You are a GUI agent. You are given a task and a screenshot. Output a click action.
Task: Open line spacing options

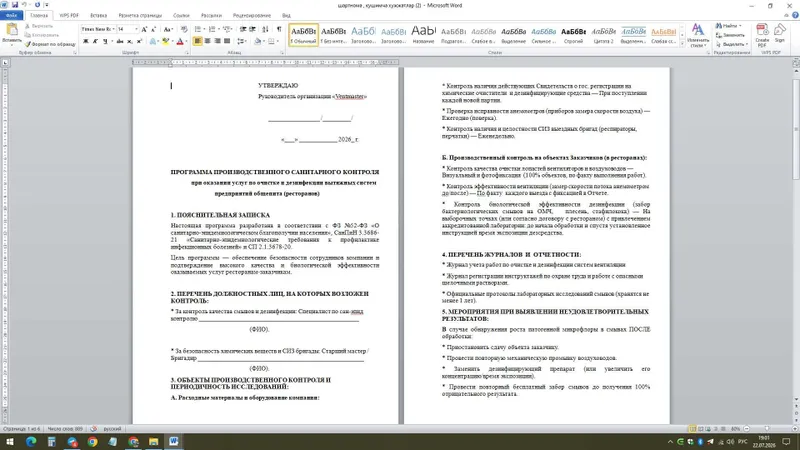click(242, 41)
